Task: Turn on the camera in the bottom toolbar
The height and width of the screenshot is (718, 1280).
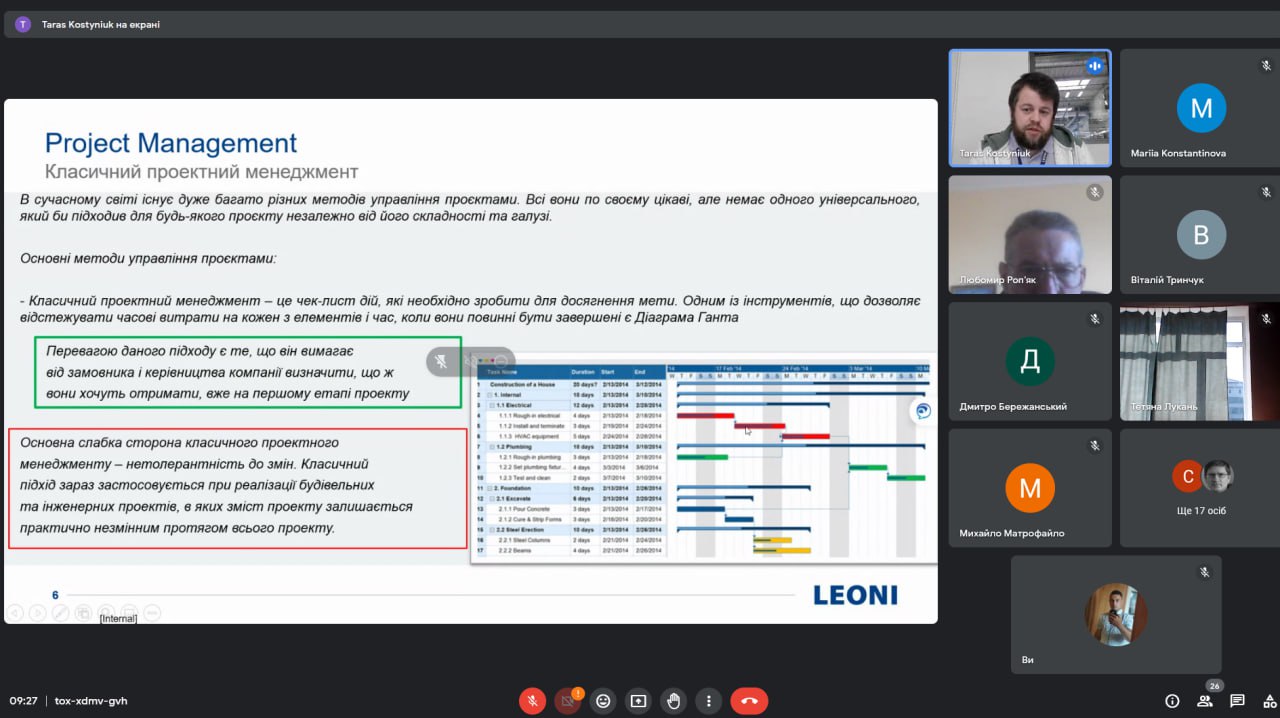Action: (567, 701)
